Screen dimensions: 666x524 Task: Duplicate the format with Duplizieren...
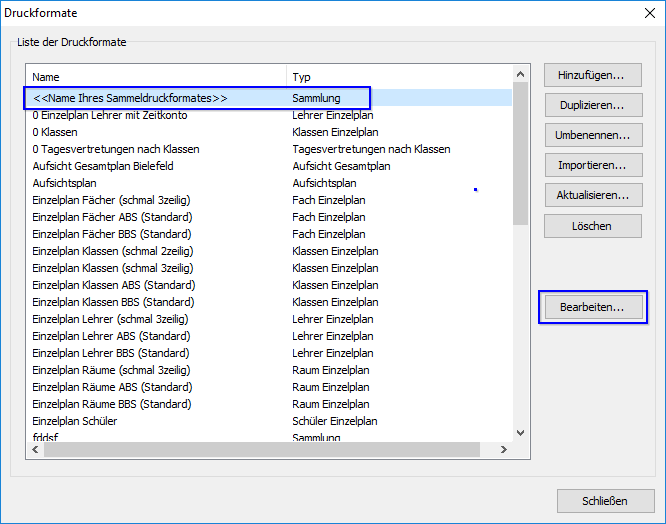click(x=593, y=105)
